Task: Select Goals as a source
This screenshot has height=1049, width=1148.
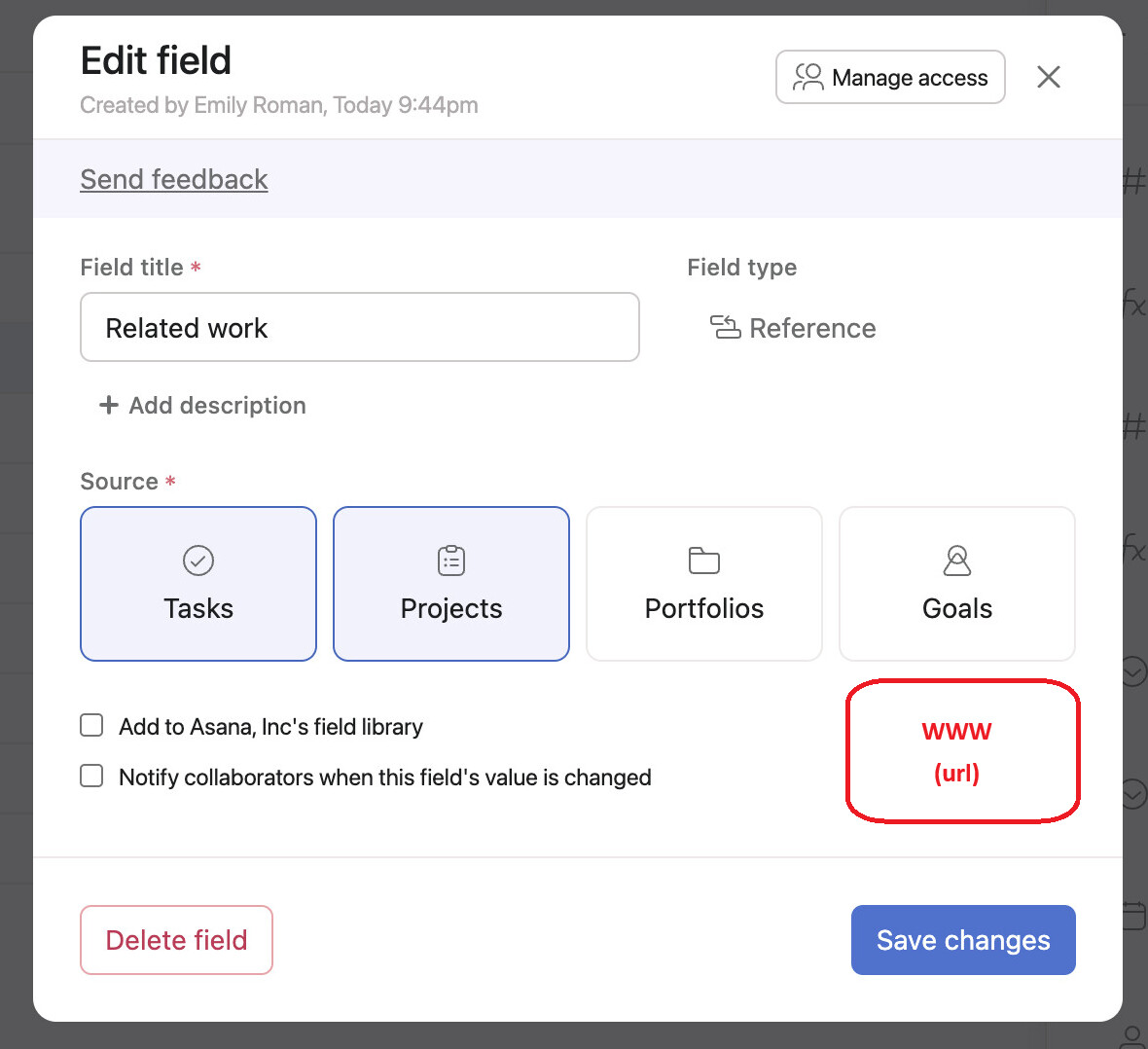Action: (957, 584)
